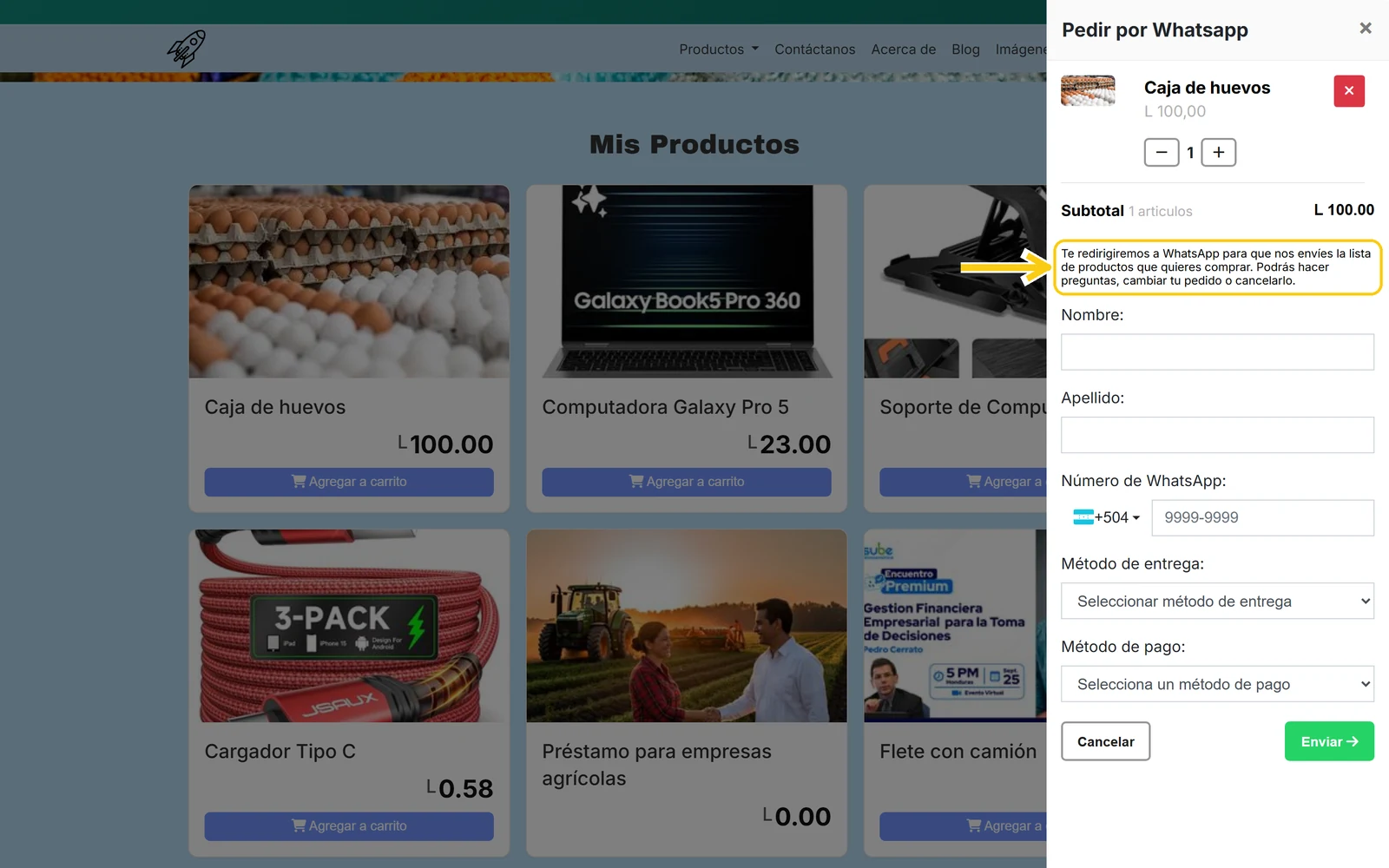Add Caja de huevos to cart
This screenshot has height=868, width=1389.
click(x=349, y=482)
